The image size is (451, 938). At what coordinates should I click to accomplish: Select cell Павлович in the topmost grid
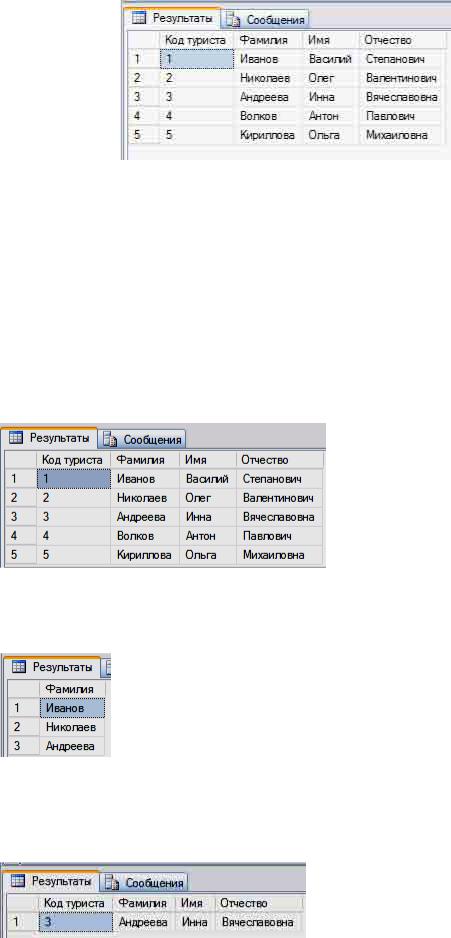[401, 116]
